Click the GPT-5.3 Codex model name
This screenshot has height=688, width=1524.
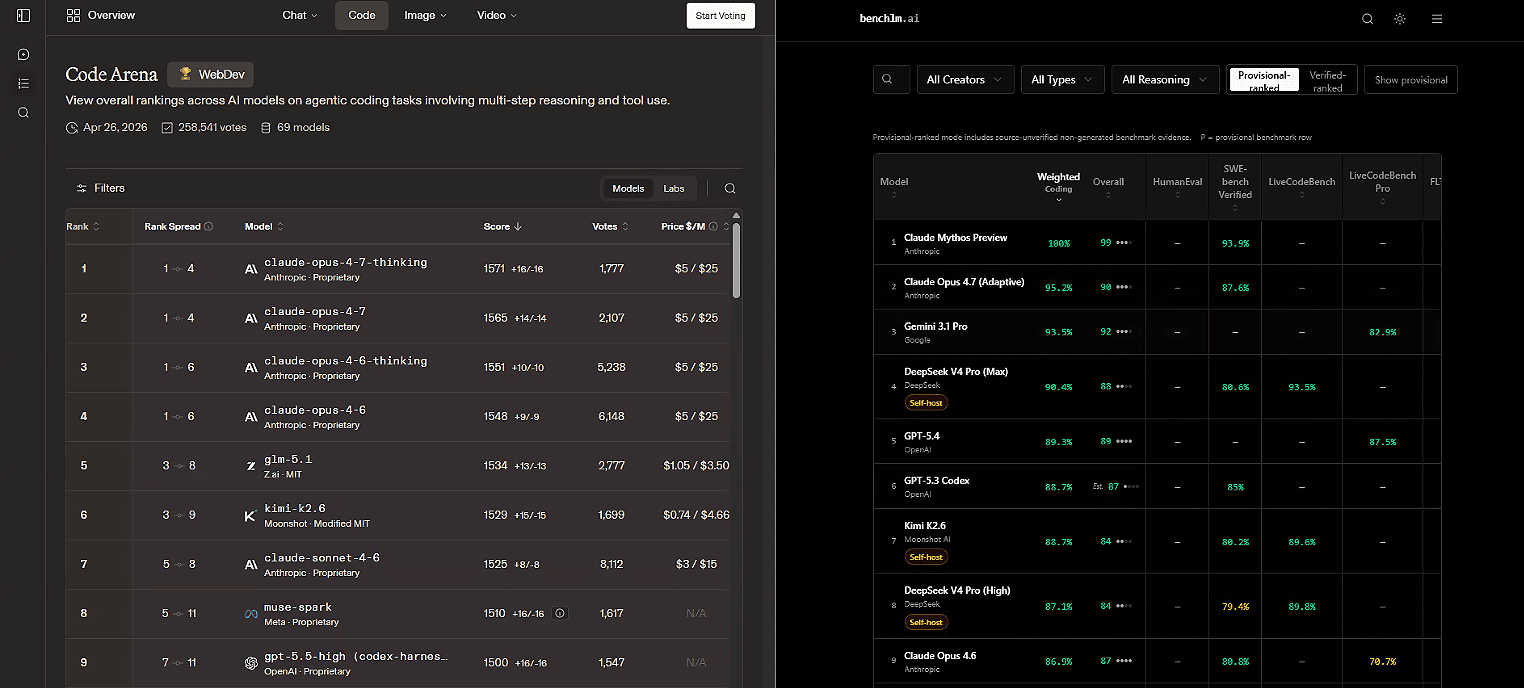click(x=937, y=480)
